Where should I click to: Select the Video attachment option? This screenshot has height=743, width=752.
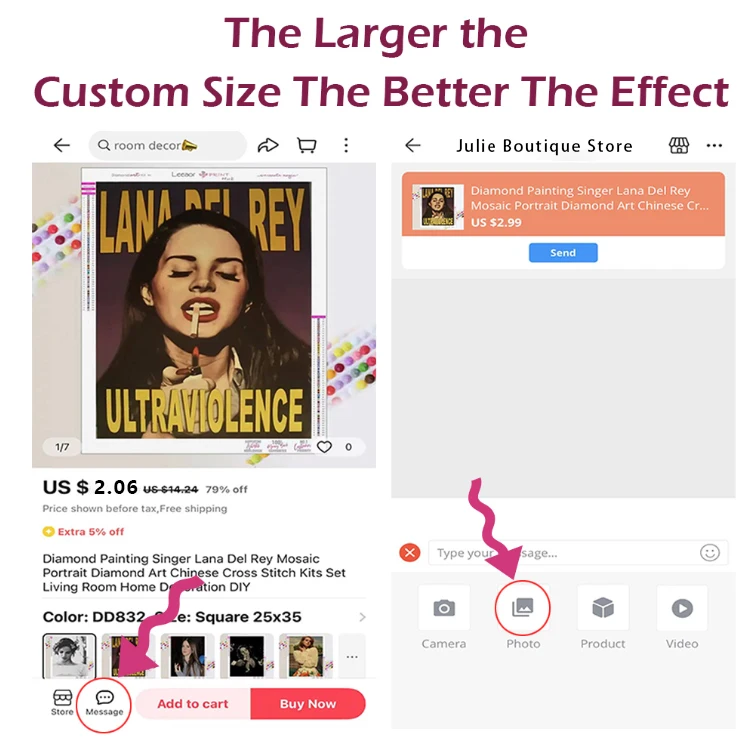click(682, 617)
